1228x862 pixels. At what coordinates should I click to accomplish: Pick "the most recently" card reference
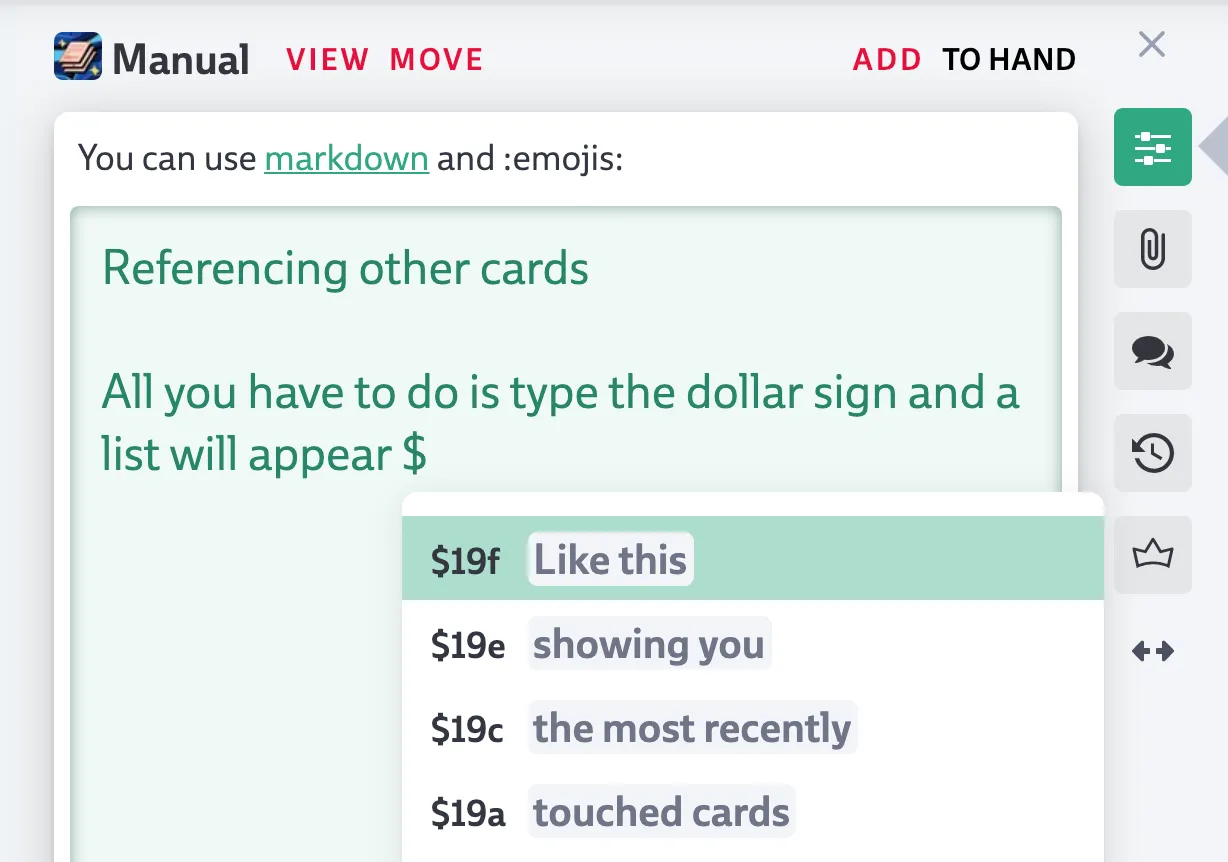click(692, 728)
